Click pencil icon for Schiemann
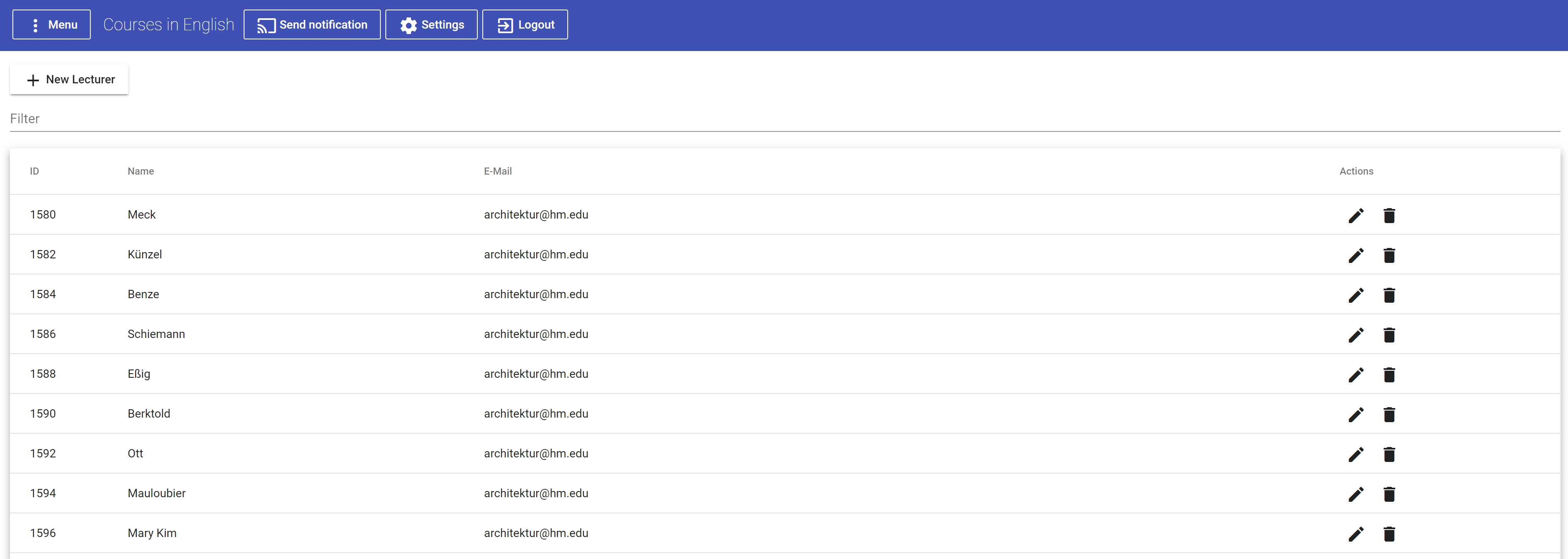 pyautogui.click(x=1355, y=335)
